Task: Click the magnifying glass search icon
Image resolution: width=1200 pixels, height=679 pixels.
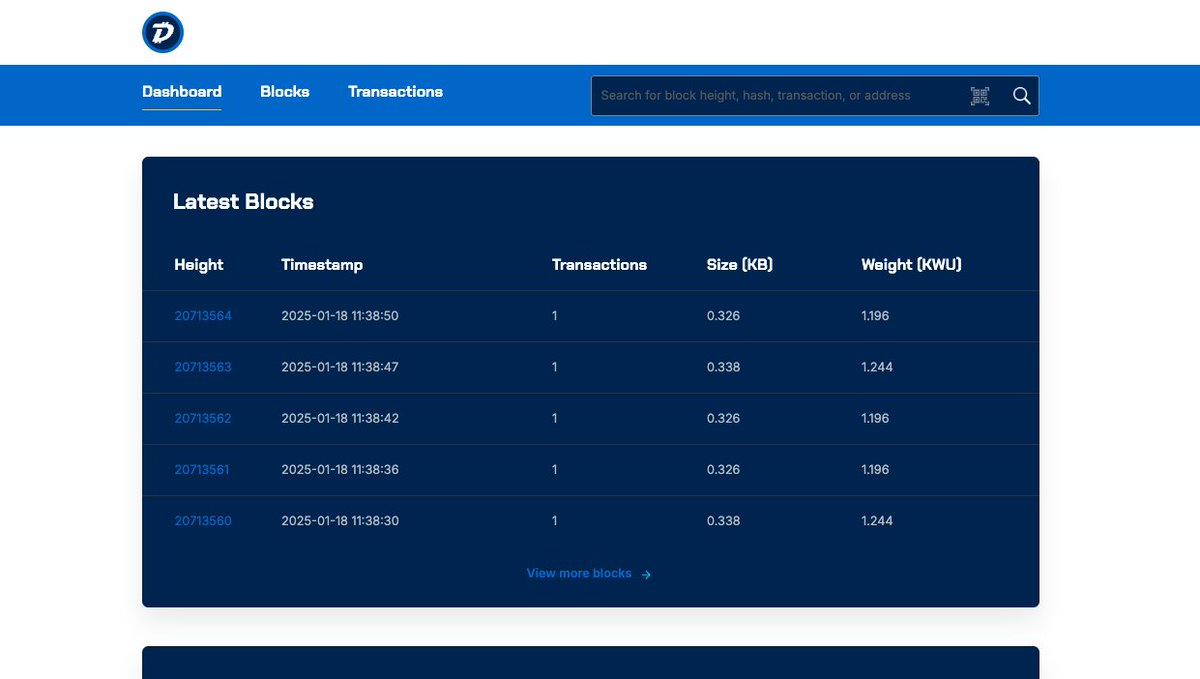Action: (1020, 95)
